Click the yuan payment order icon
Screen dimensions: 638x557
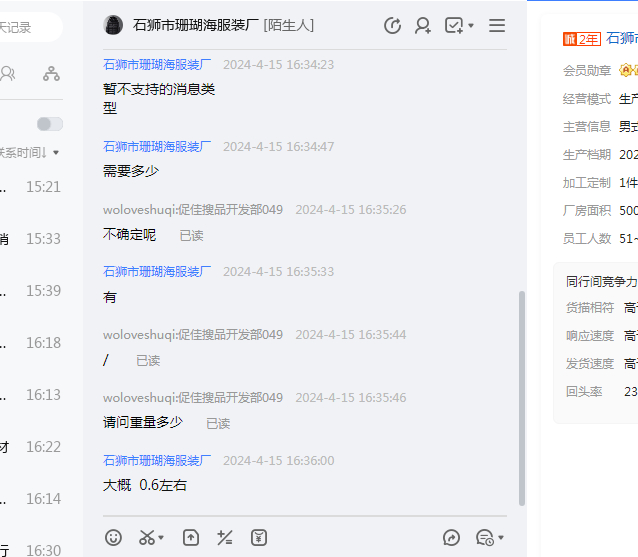click(x=259, y=537)
